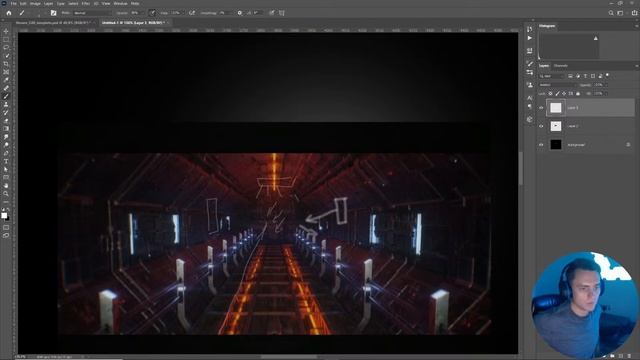640x360 pixels.
Task: Hide the Background layer
Action: click(x=541, y=144)
